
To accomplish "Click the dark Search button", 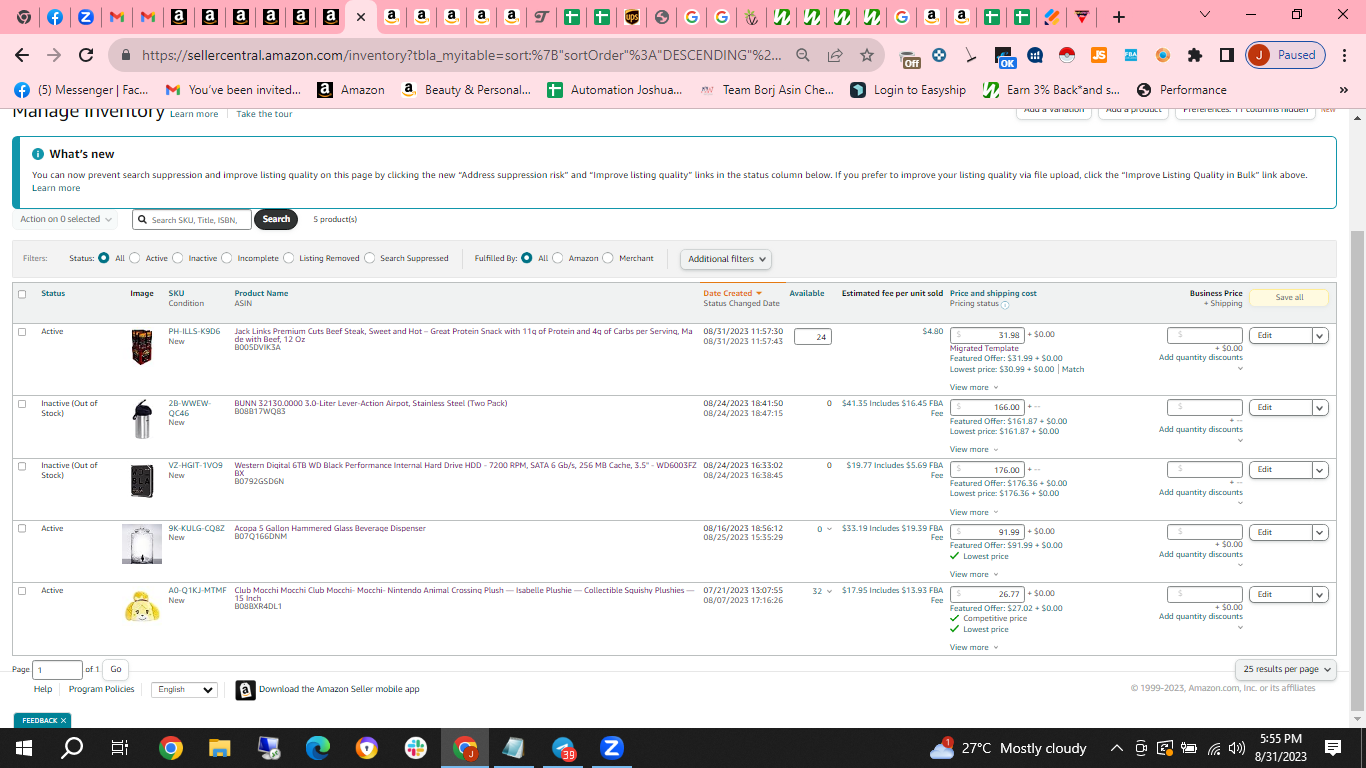I will click(x=276, y=219).
